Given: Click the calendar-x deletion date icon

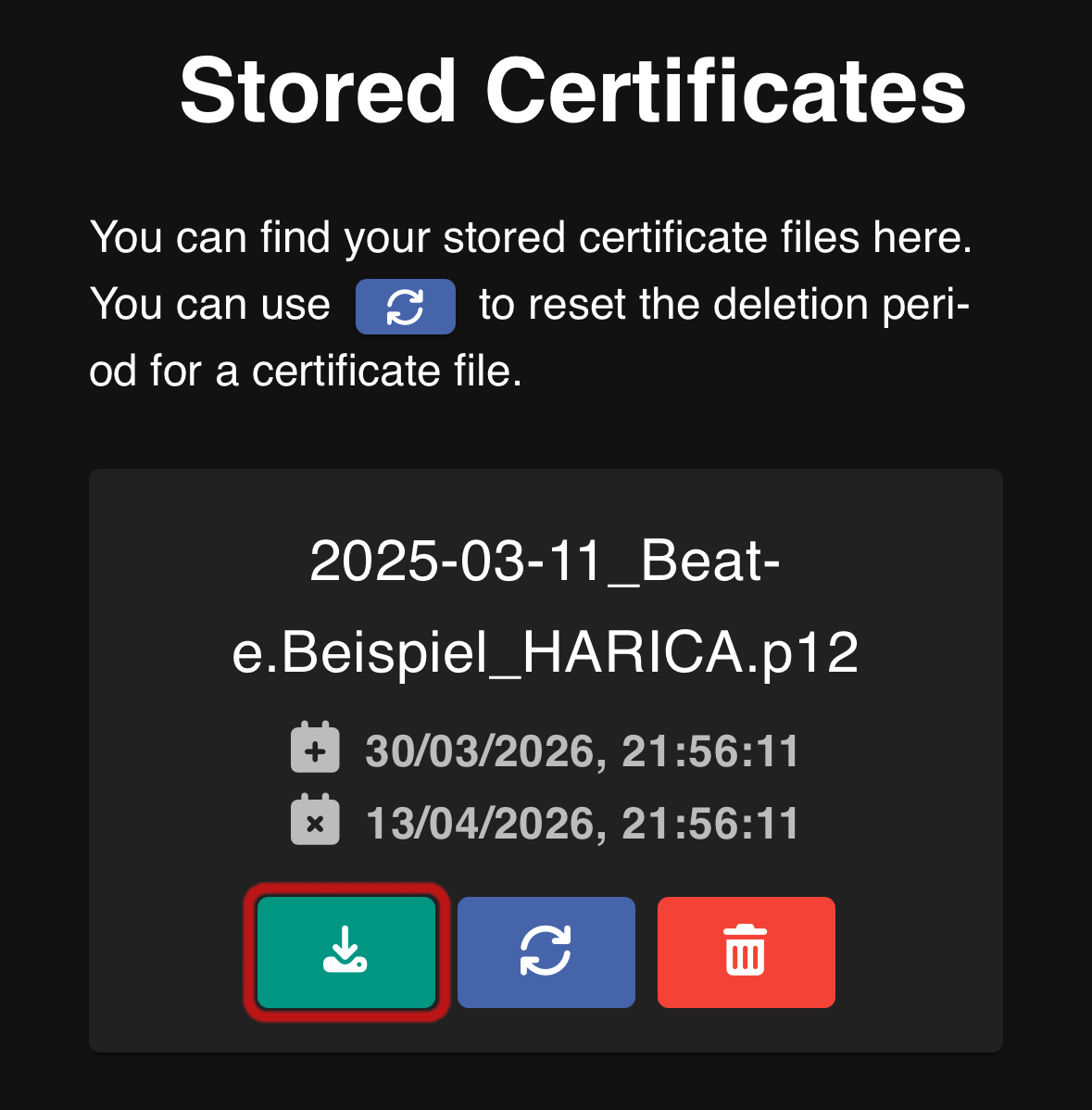Looking at the screenshot, I should 315,822.
